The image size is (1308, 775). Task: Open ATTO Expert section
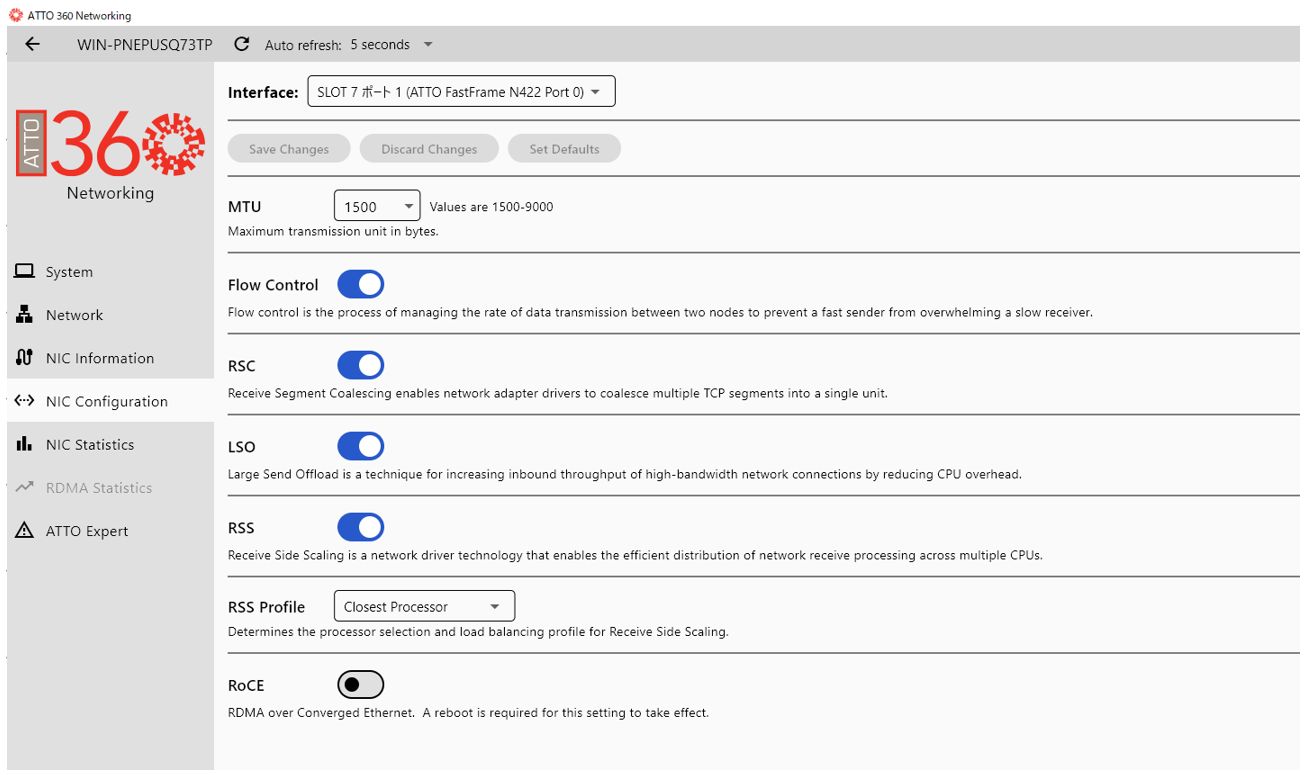click(110, 530)
